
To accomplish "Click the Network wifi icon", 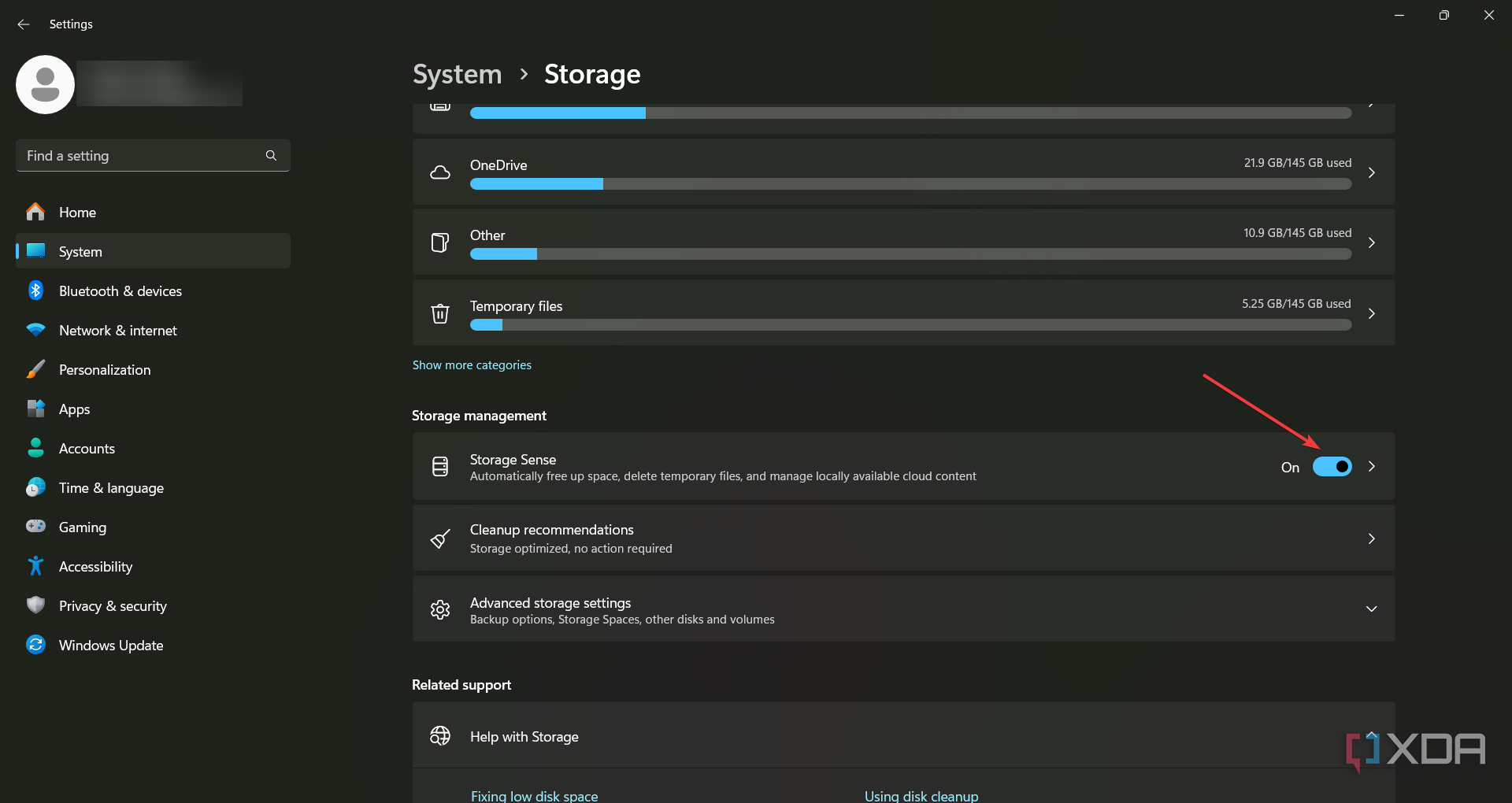I will 35,330.
